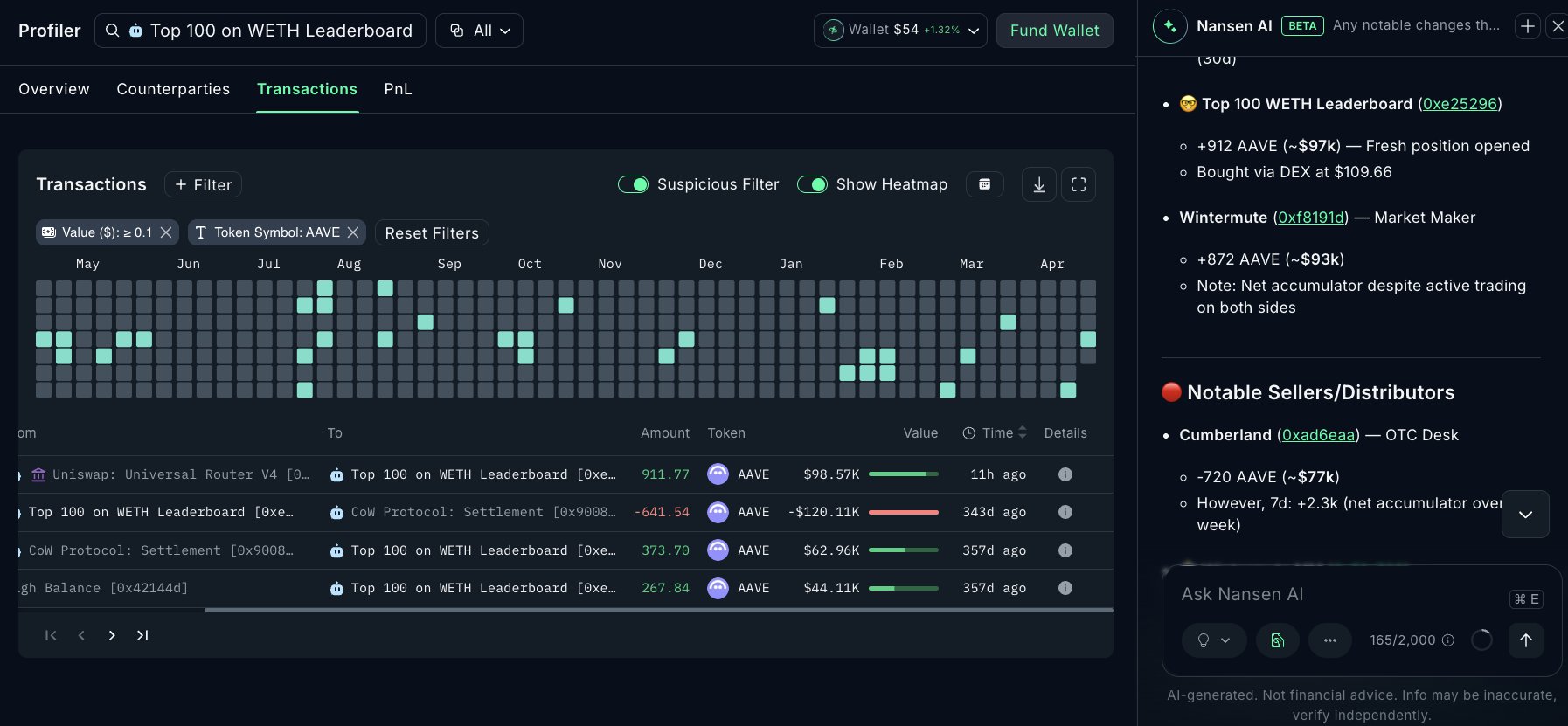The width and height of the screenshot is (1568, 726).
Task: Open details for the 373.70 AAVE row
Action: 1065,550
